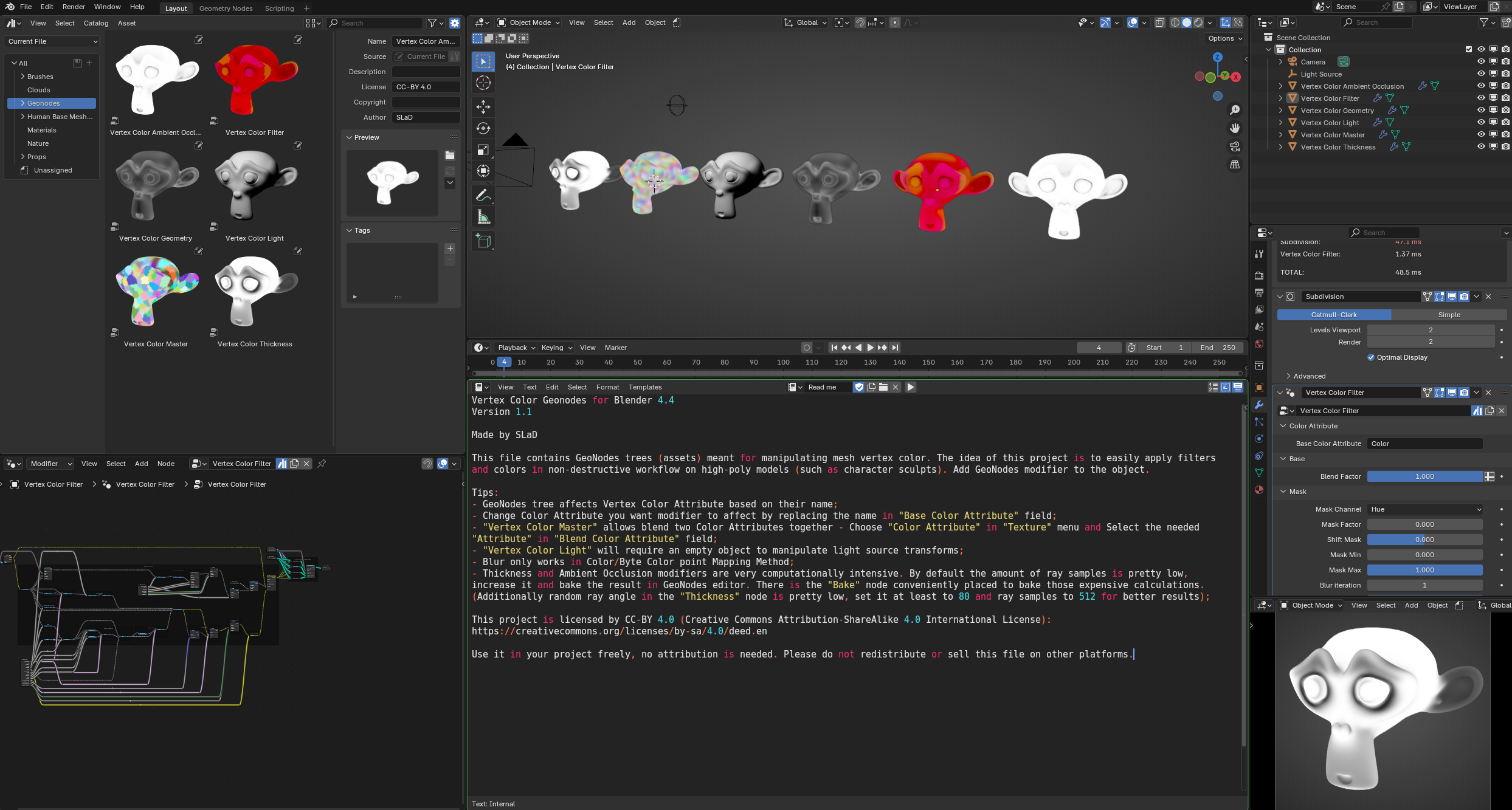Open the Current File library dropdown
This screenshot has height=810, width=1512.
click(52, 41)
